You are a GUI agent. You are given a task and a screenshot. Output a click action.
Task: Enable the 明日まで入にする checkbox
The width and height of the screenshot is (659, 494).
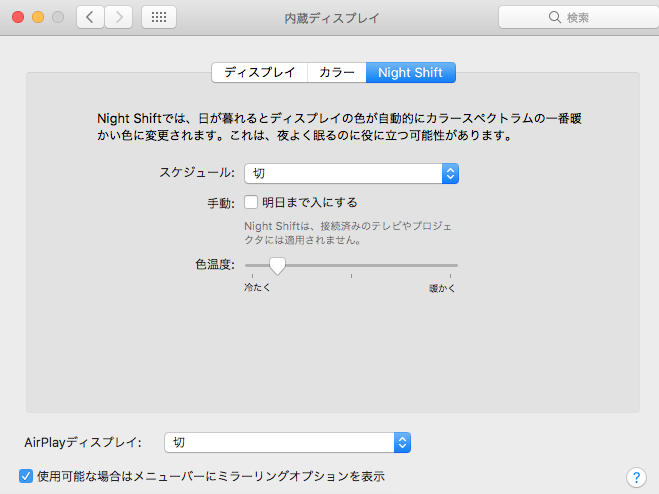click(x=251, y=202)
